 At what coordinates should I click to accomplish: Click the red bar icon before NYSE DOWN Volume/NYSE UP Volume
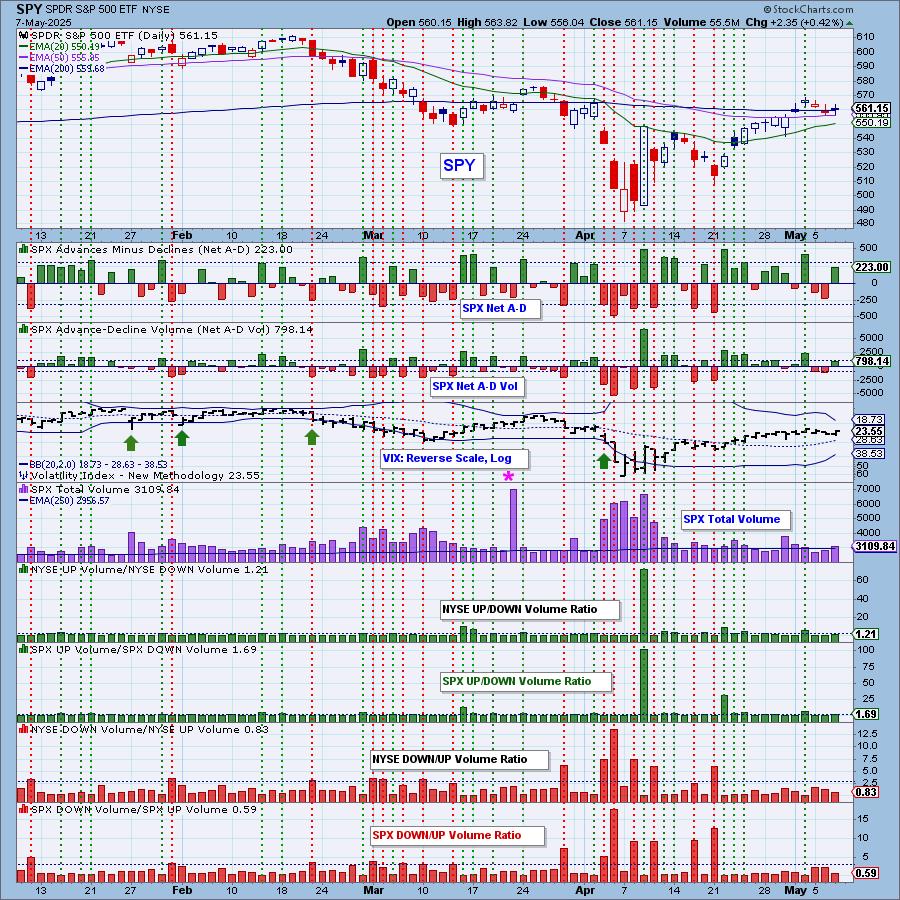pos(24,729)
